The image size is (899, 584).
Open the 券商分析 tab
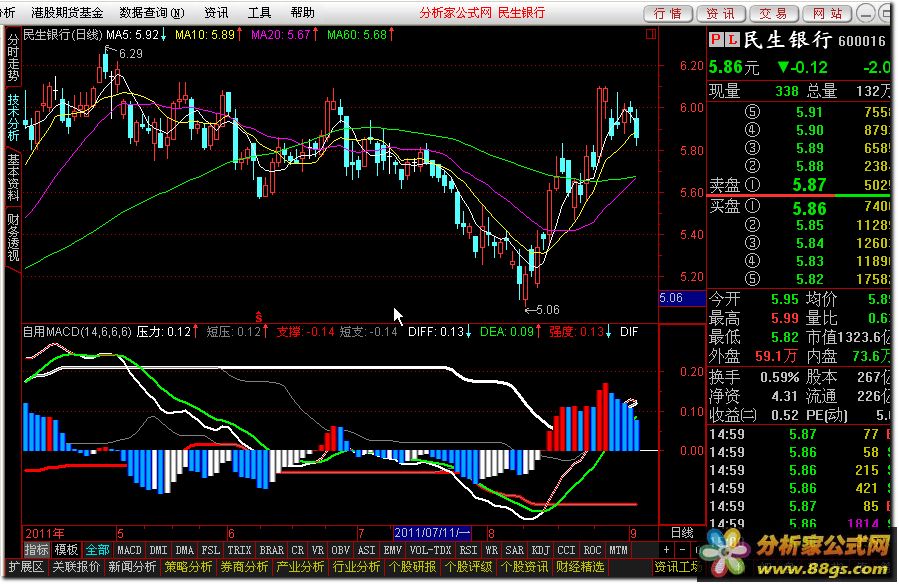click(x=244, y=567)
